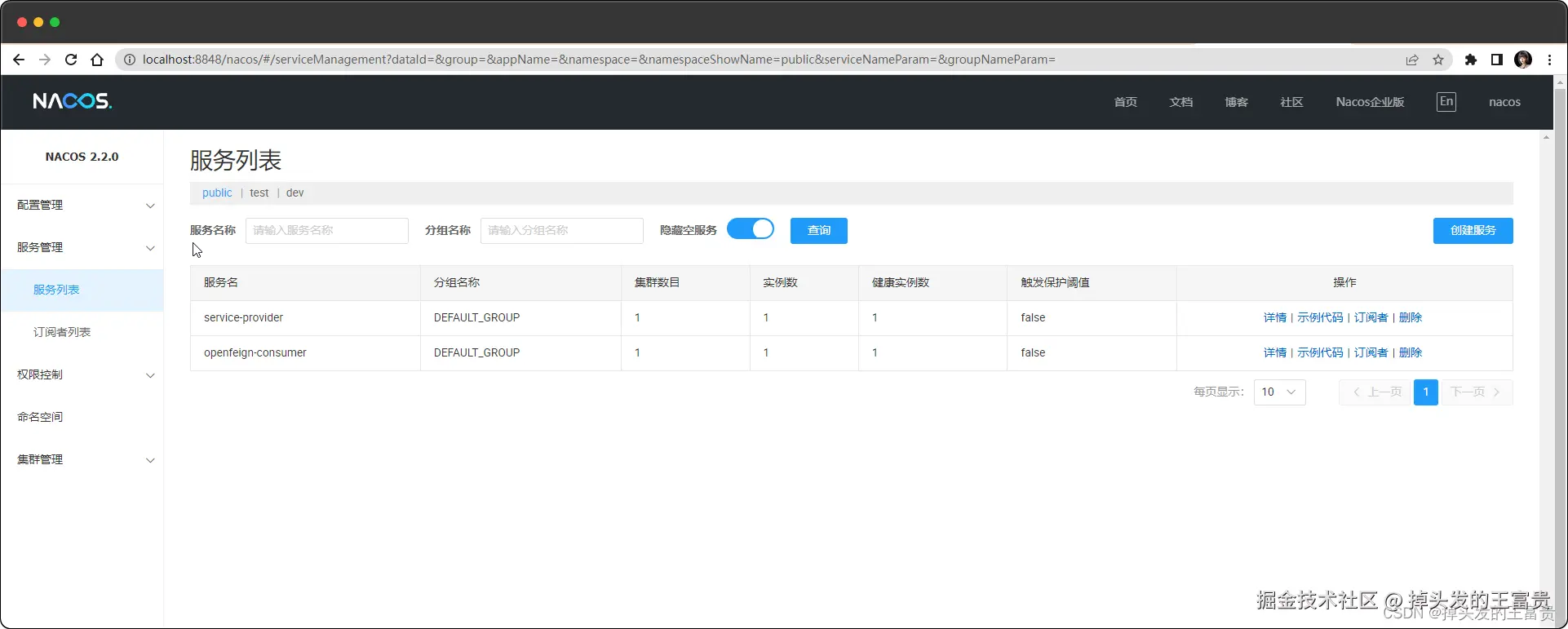Open 订阅者 for service-provider
This screenshot has height=629, width=1568.
pyautogui.click(x=1371, y=317)
